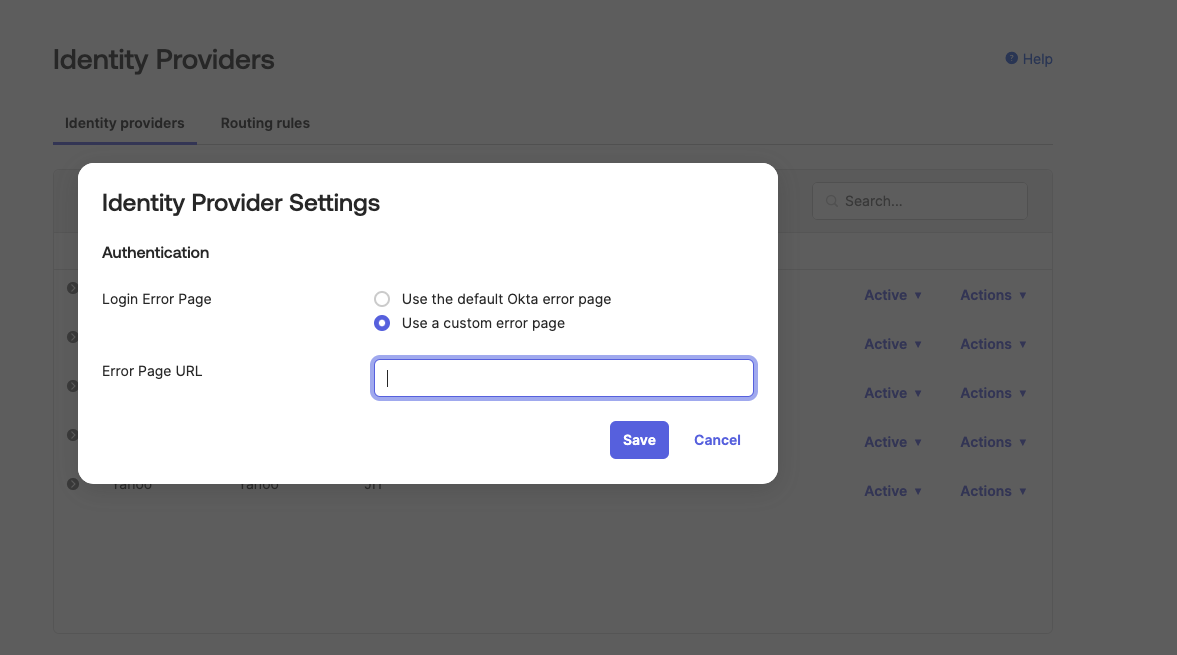Select "Use a custom error page" option

381,323
